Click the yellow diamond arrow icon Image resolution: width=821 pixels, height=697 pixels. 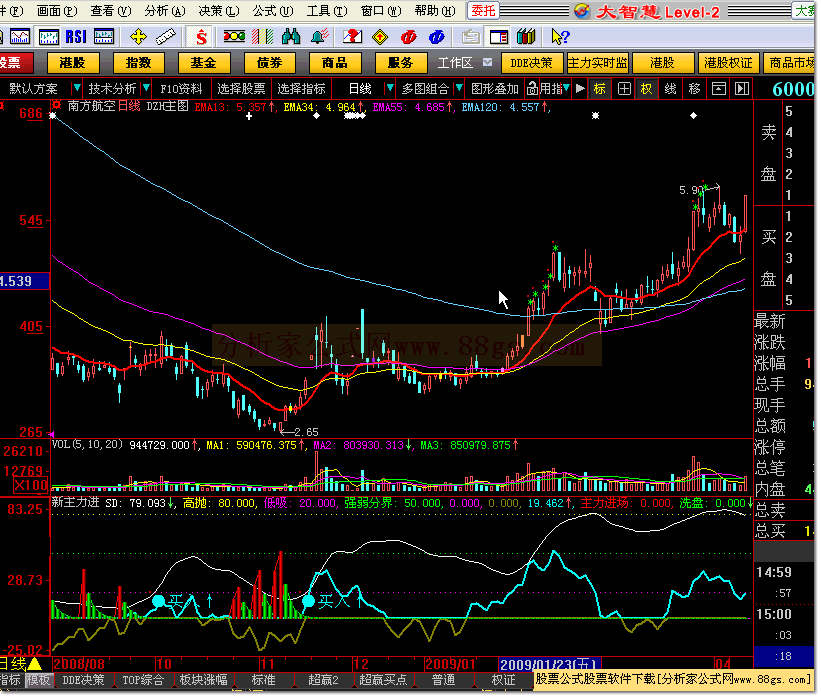pos(380,37)
